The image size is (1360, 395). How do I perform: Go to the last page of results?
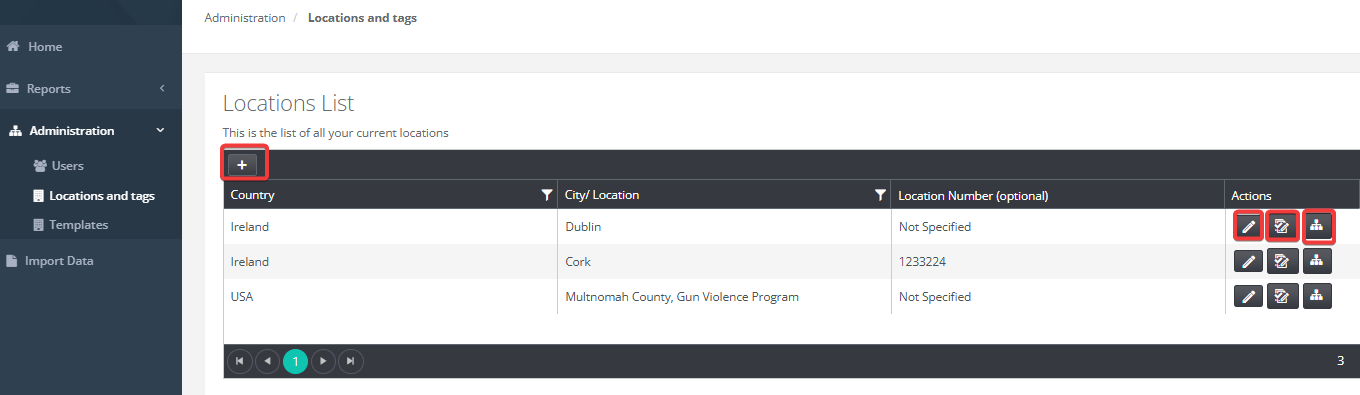click(x=351, y=361)
